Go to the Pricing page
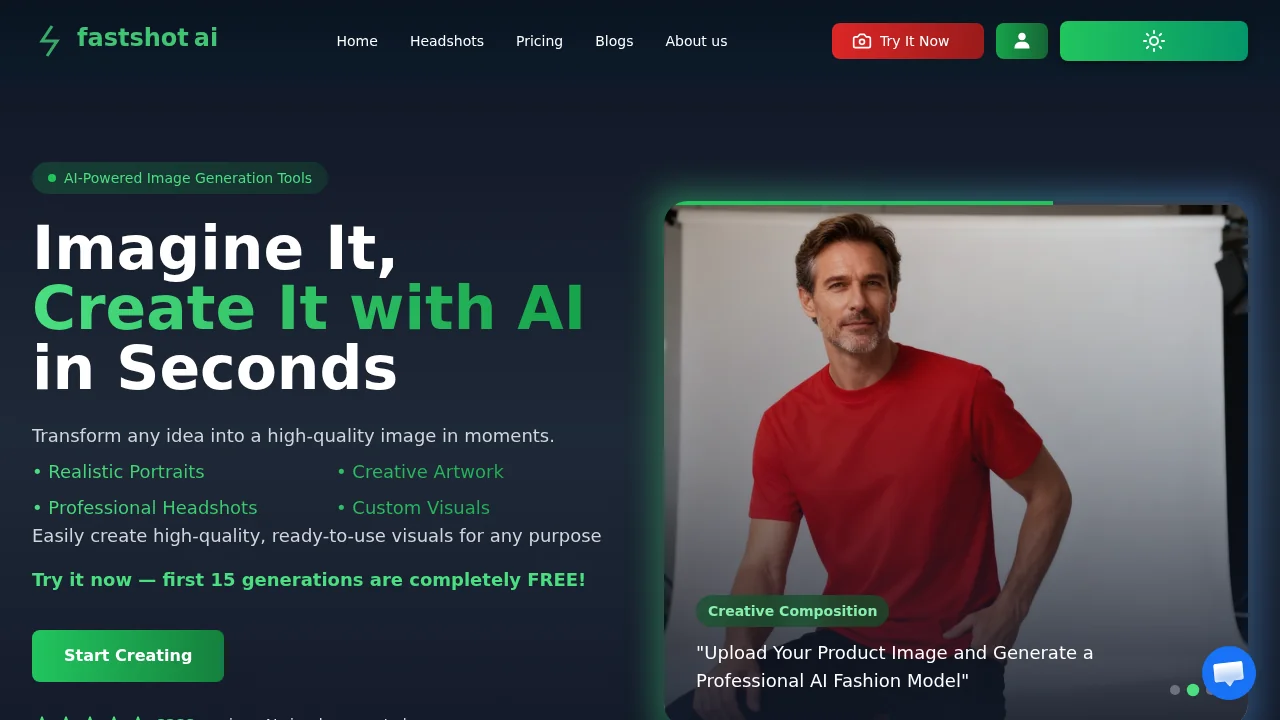Screen dimensions: 1280x720 [539, 41]
